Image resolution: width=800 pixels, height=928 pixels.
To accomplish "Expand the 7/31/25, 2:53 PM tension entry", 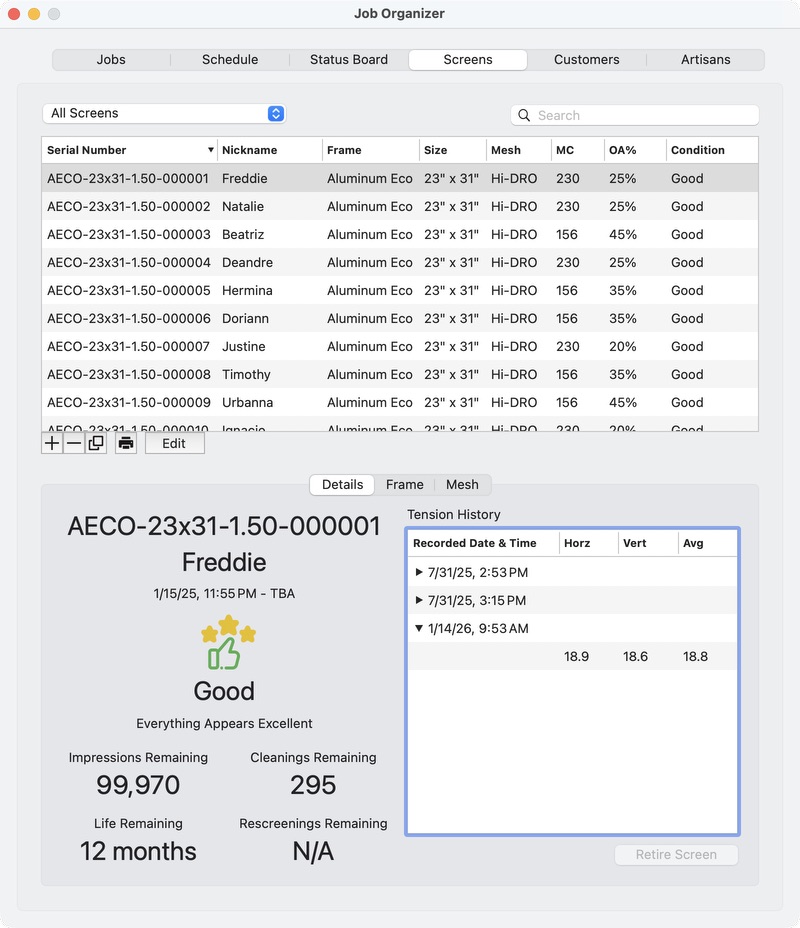I will (419, 573).
